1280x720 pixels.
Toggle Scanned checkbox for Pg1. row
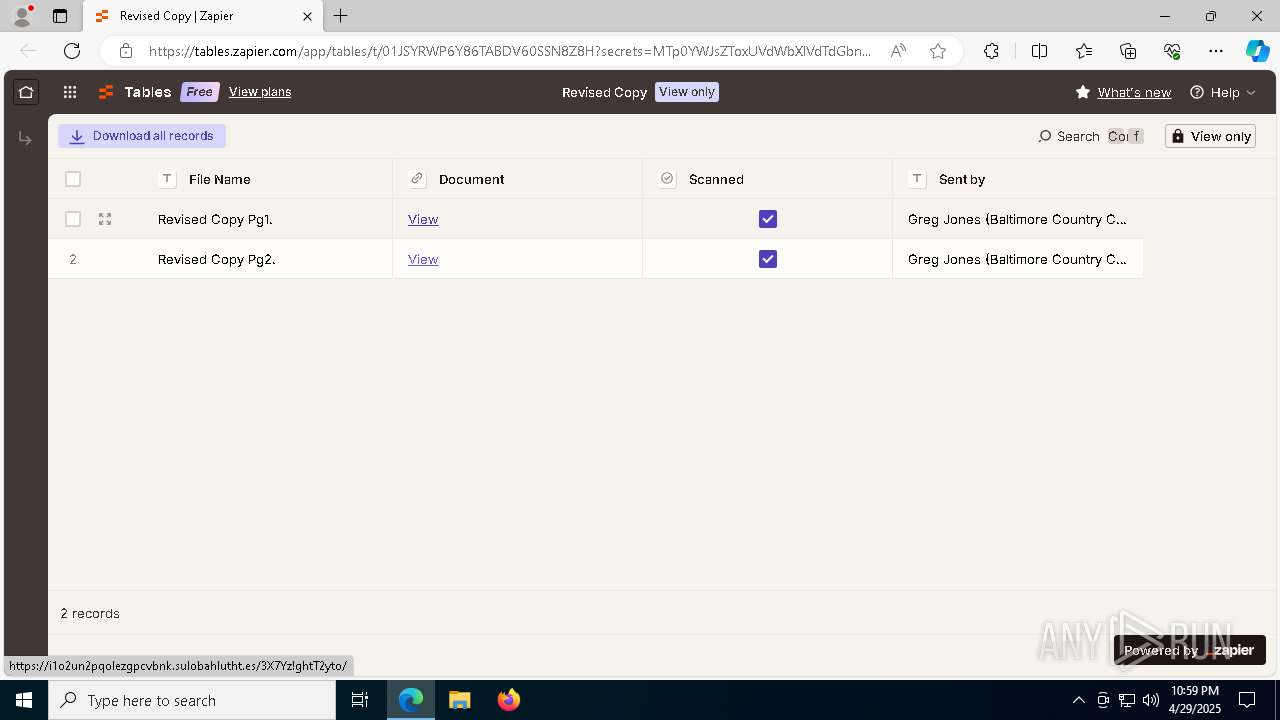coord(768,219)
